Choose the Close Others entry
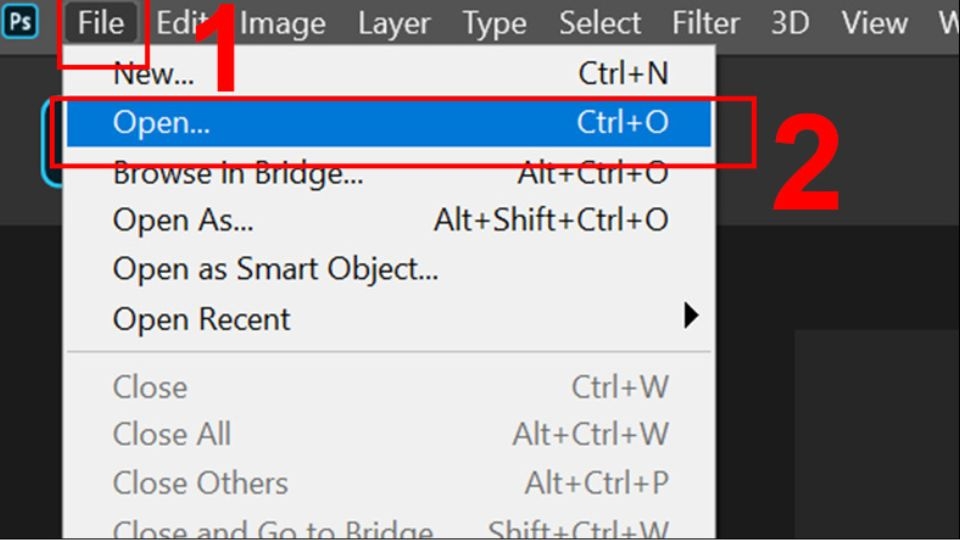This screenshot has width=960, height=540. click(200, 483)
